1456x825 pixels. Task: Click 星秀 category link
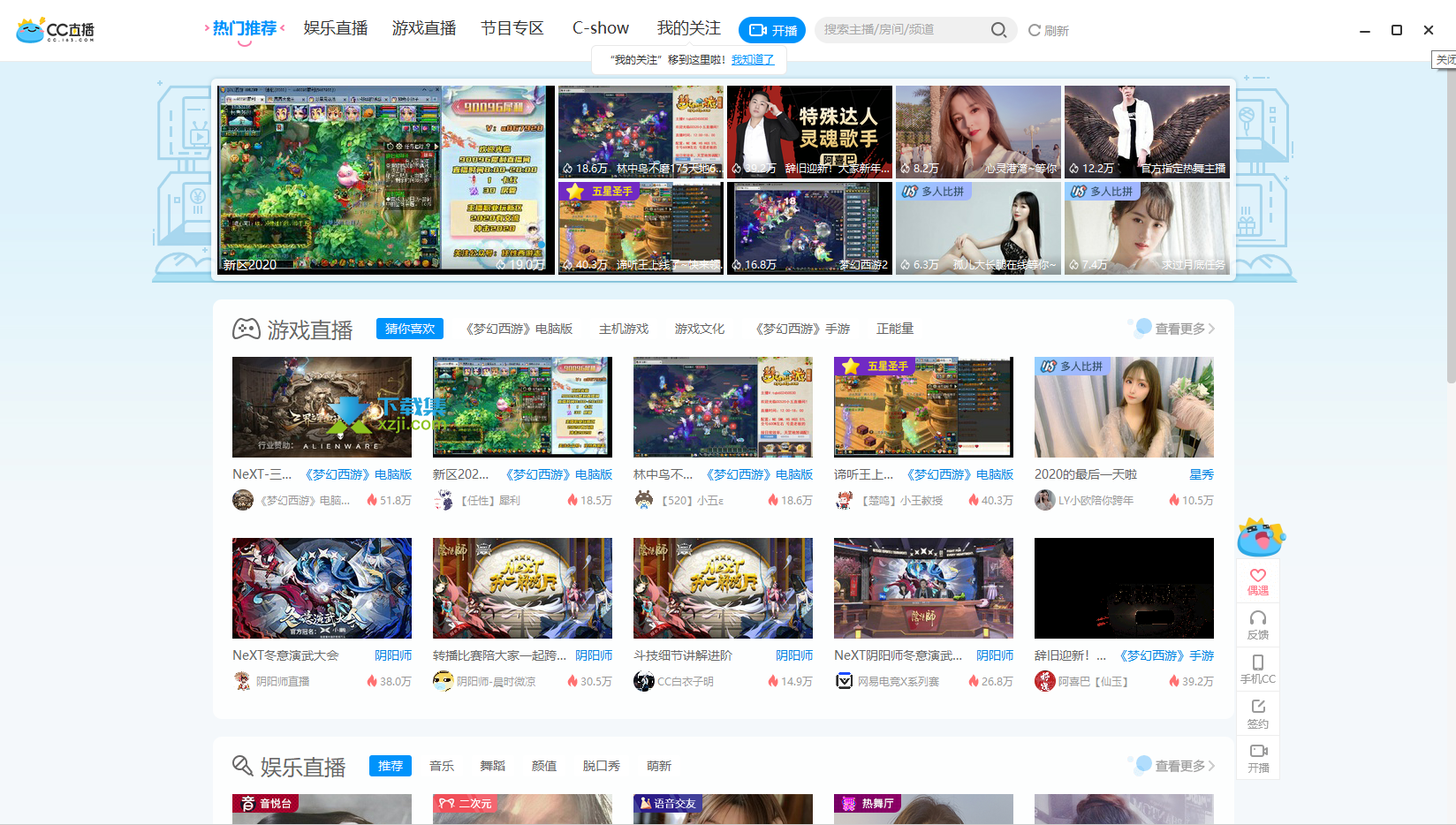coord(1202,474)
